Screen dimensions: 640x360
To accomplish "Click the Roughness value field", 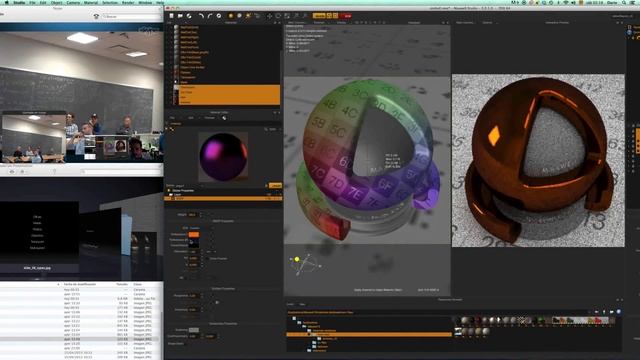I will coord(194,296).
